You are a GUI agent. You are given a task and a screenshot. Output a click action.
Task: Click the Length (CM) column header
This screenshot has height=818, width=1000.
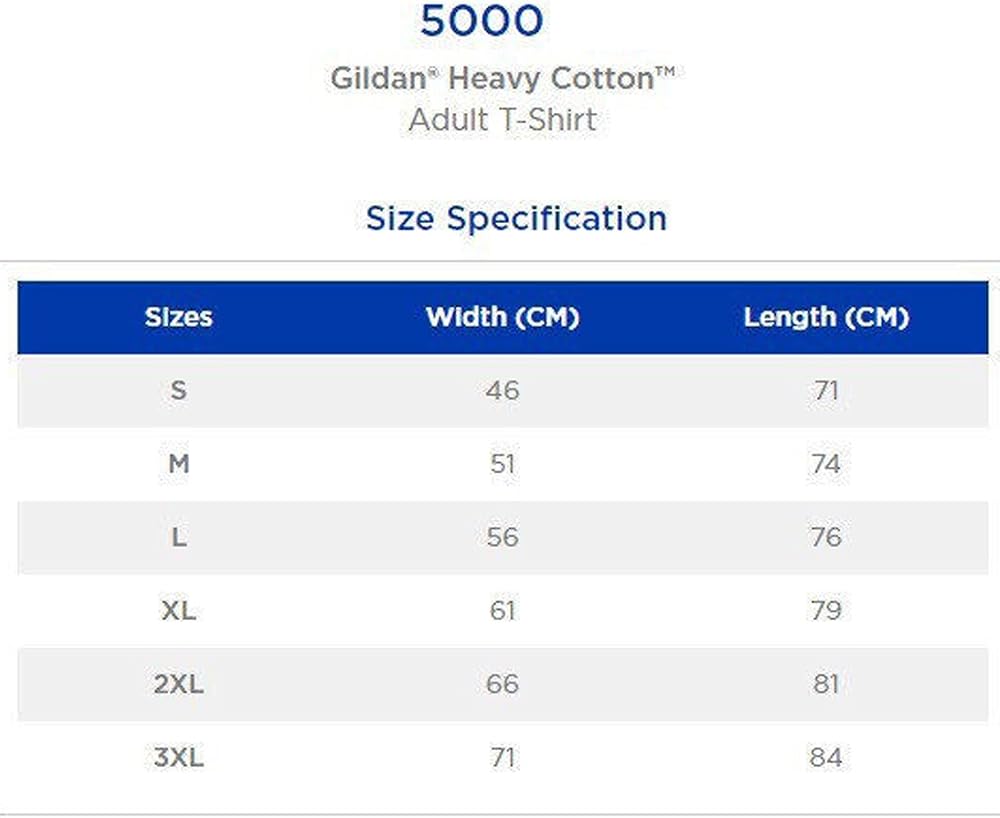827,317
